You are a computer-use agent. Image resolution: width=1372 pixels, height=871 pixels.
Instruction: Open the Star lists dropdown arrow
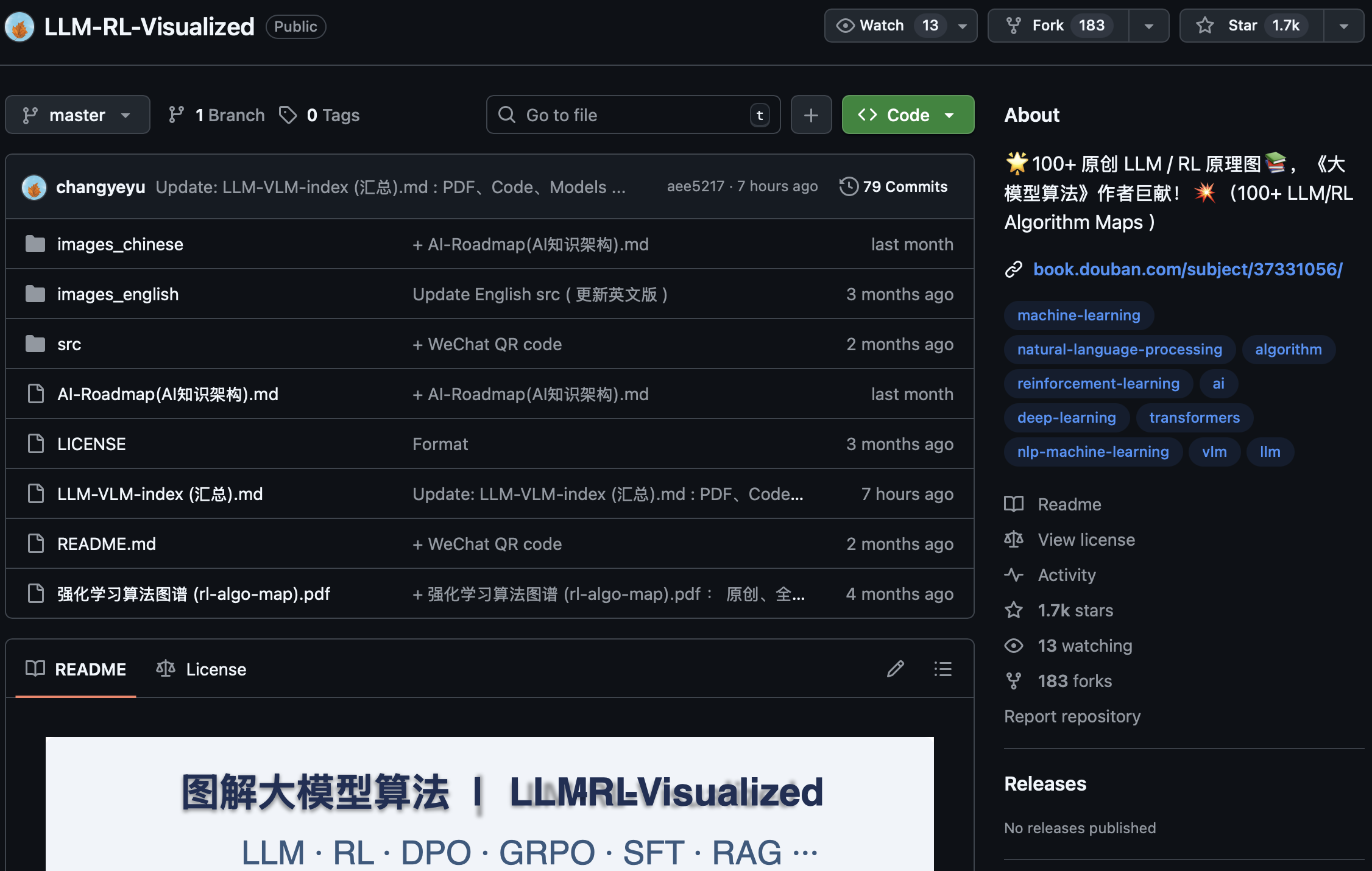pos(1343,26)
